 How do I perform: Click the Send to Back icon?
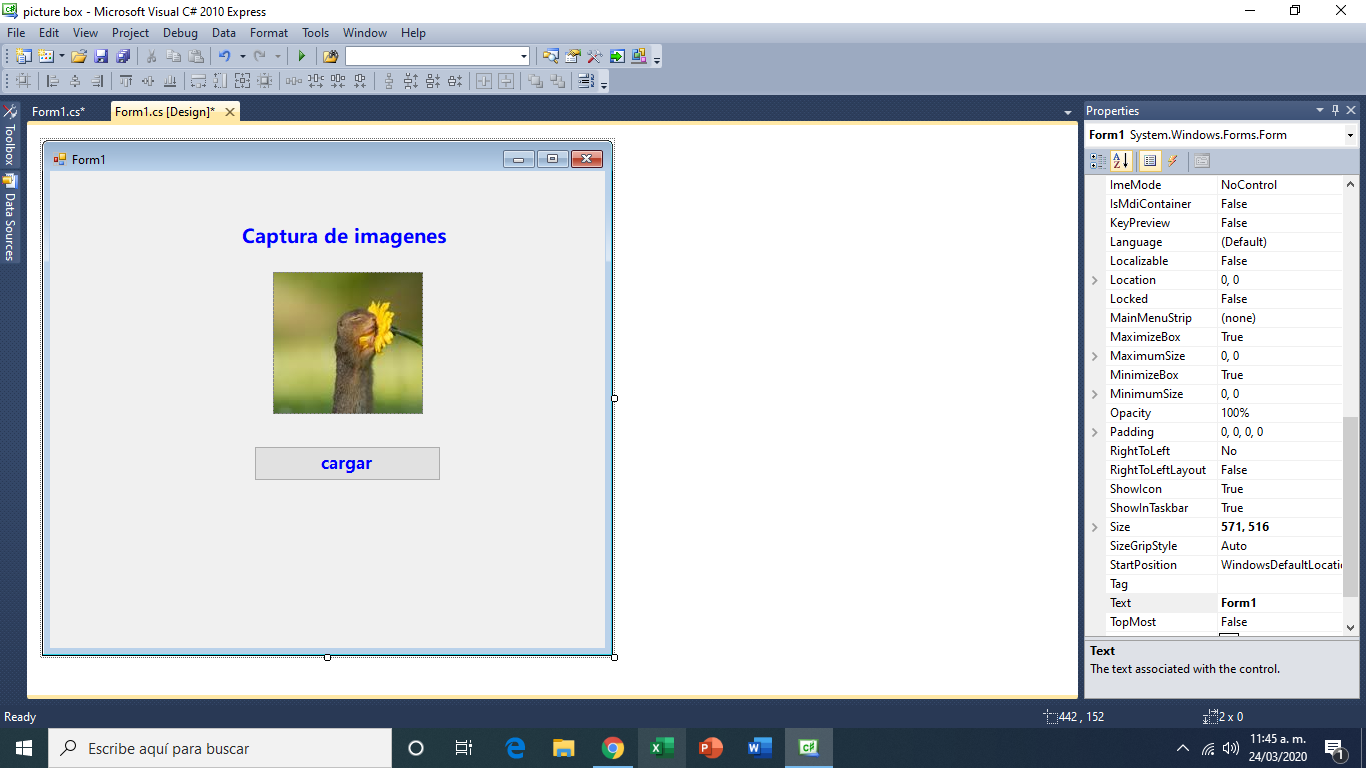(557, 81)
